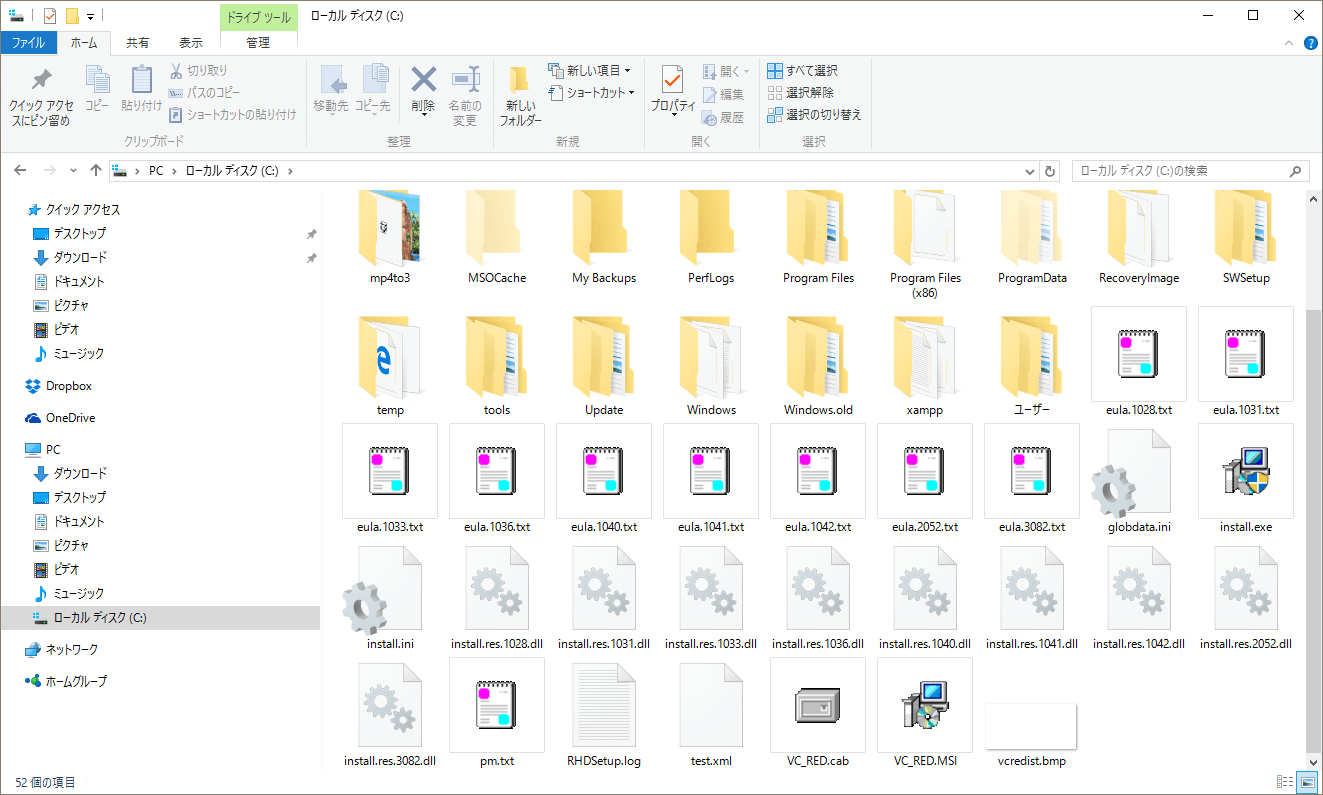This screenshot has width=1323, height=795.
Task: Switch to large icons view in status bar
Action: pos(1306,782)
